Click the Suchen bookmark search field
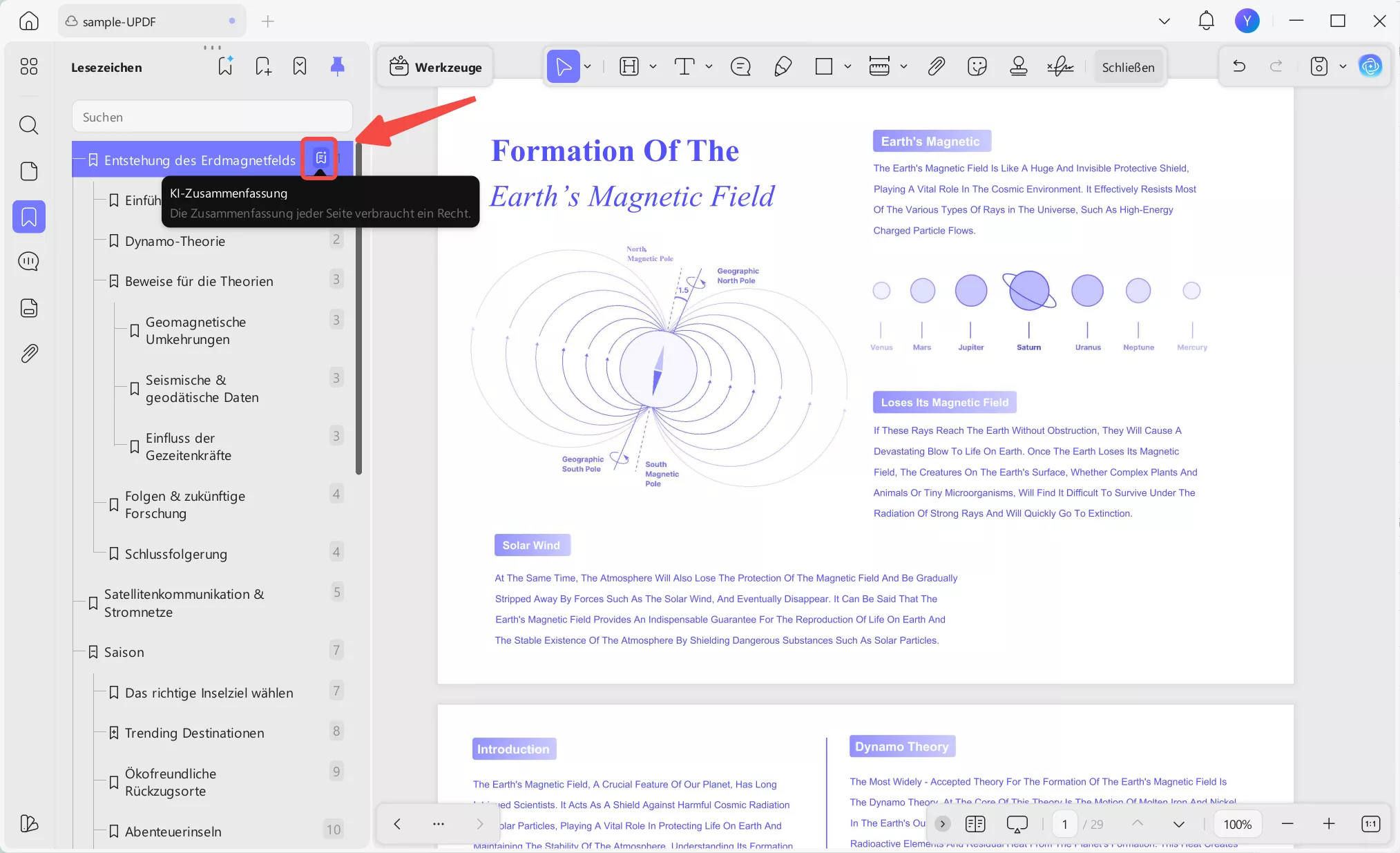 click(212, 117)
